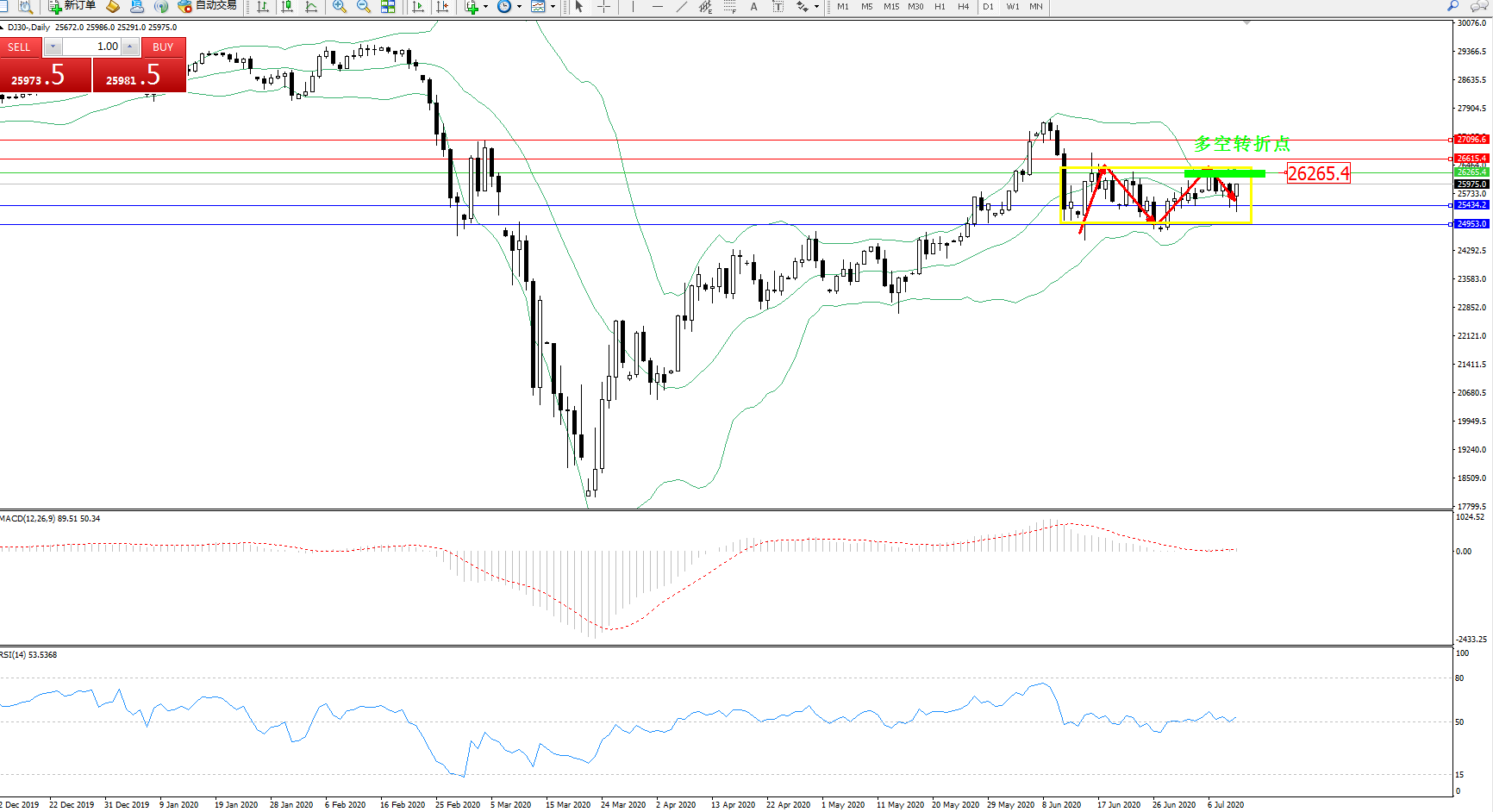This screenshot has height=812, width=1493.
Task: Click the lot volume input field
Action: pos(91,47)
